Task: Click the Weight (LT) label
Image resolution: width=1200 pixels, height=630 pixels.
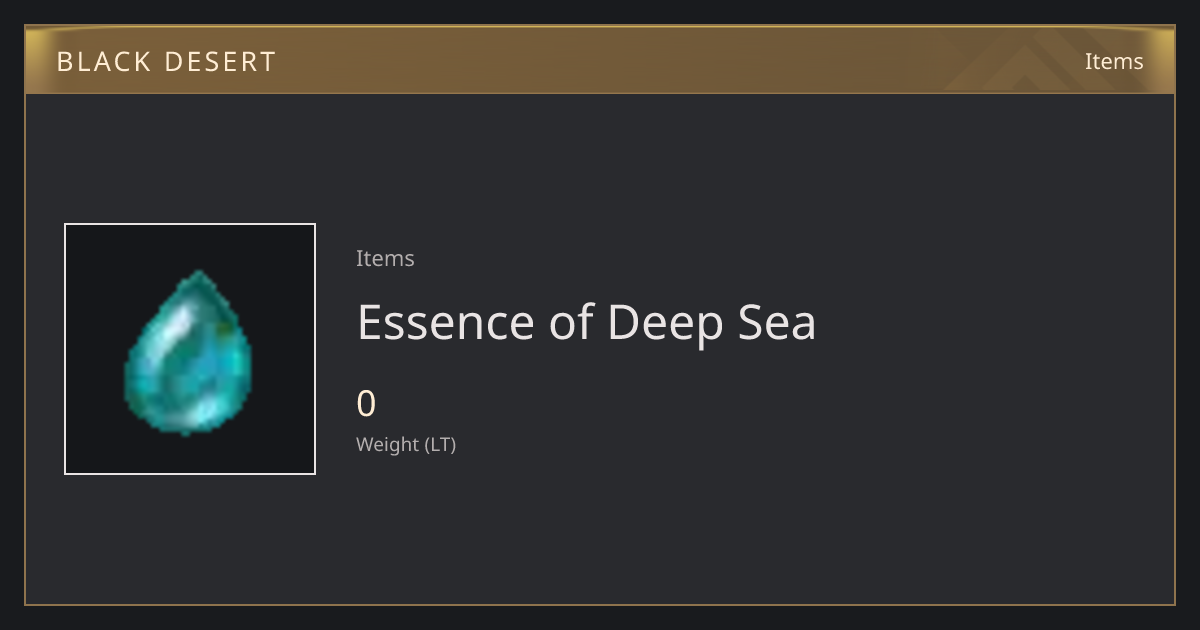Action: 406,444
